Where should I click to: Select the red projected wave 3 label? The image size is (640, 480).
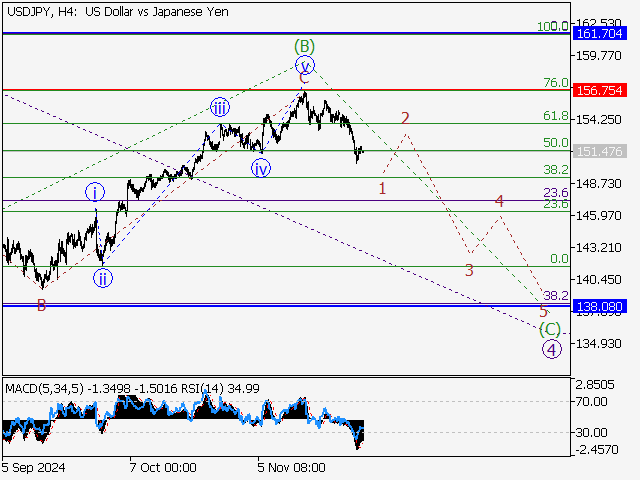(468, 270)
